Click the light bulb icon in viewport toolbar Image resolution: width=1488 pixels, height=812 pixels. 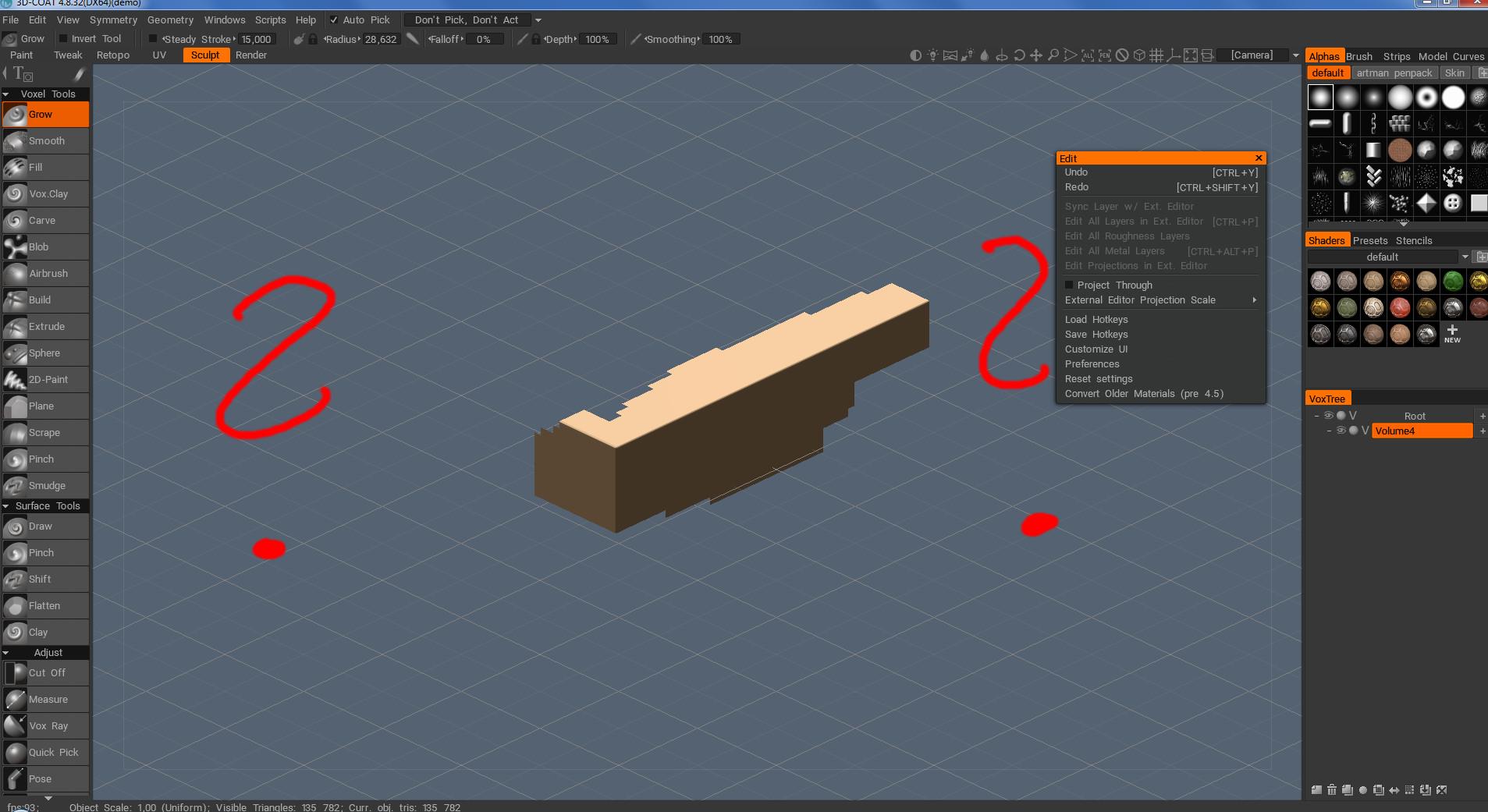tap(932, 55)
